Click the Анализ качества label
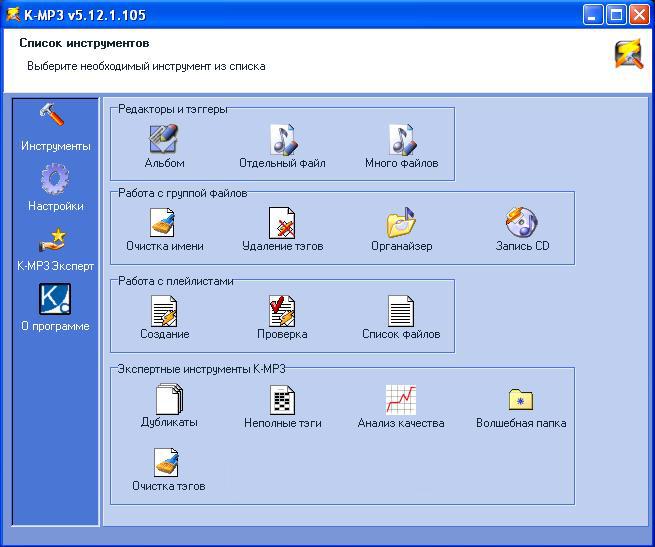 [401, 423]
